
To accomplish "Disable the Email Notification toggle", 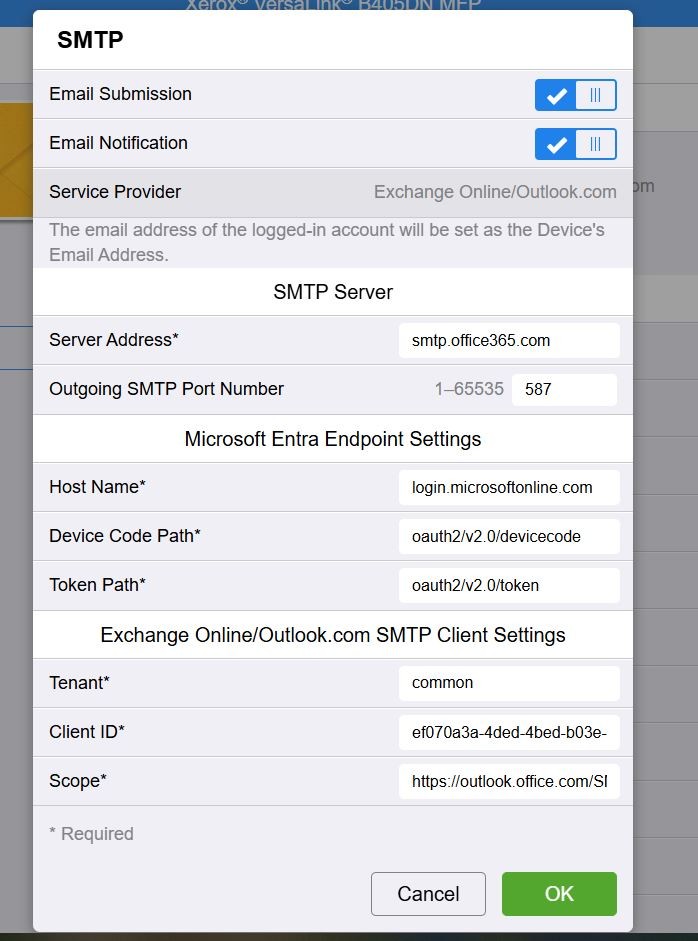I will (x=575, y=144).
